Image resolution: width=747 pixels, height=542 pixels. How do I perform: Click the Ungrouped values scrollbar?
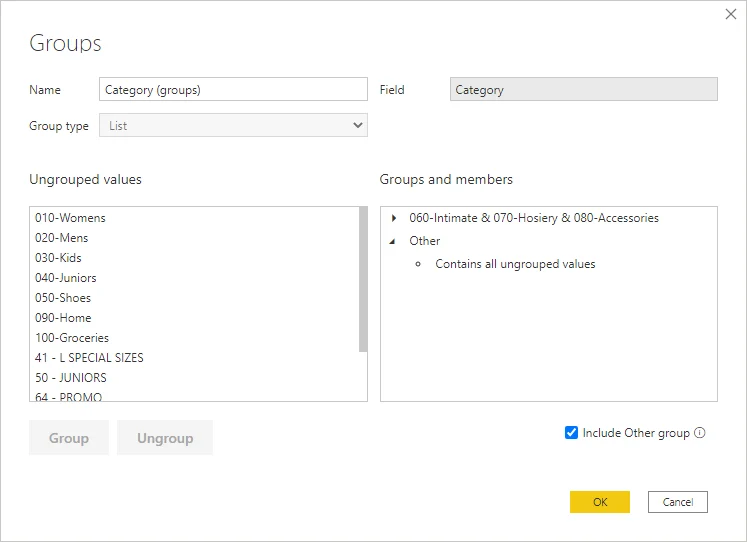[x=363, y=280]
